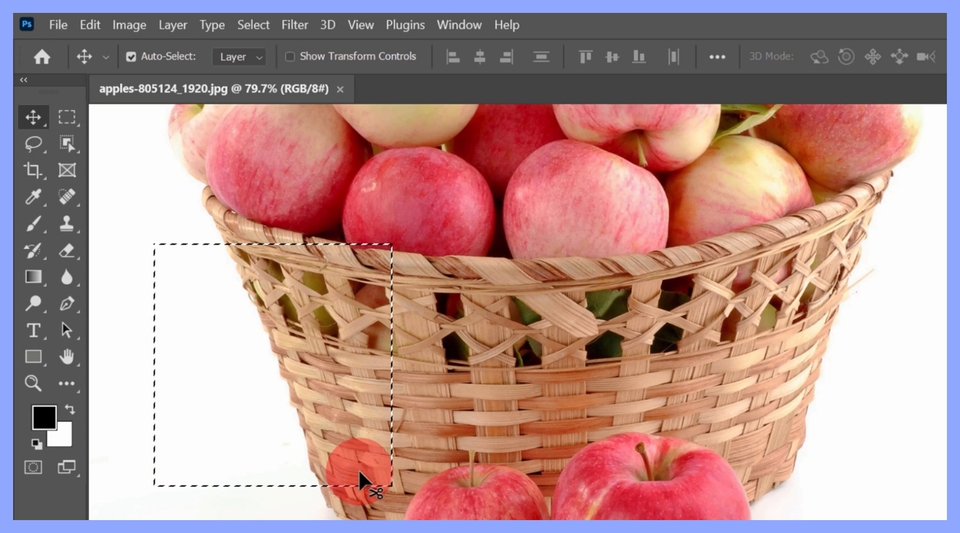
Task: Select the Healing Brush tool
Action: 67,197
